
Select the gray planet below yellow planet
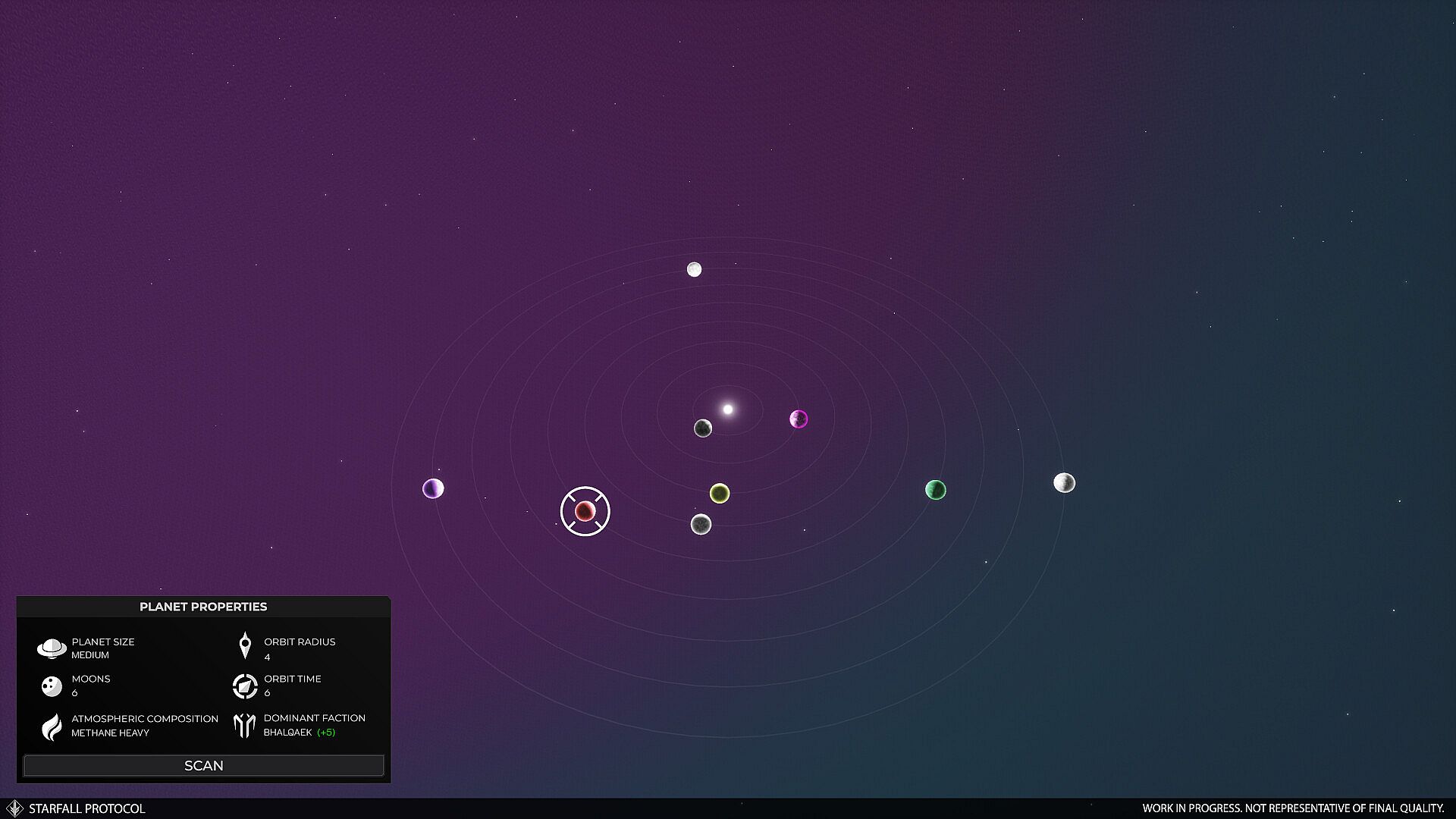[701, 524]
